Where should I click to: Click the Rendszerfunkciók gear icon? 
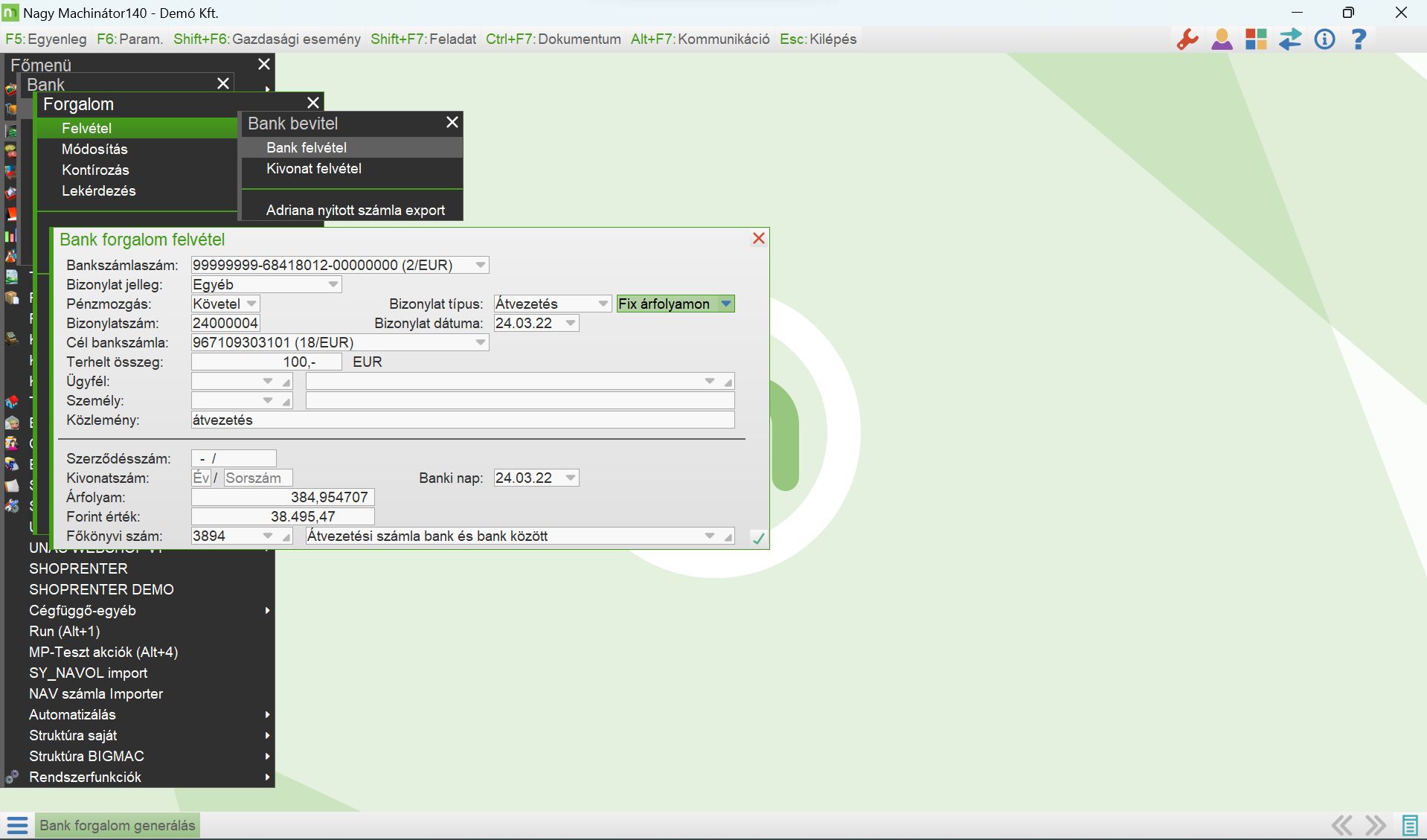12,778
